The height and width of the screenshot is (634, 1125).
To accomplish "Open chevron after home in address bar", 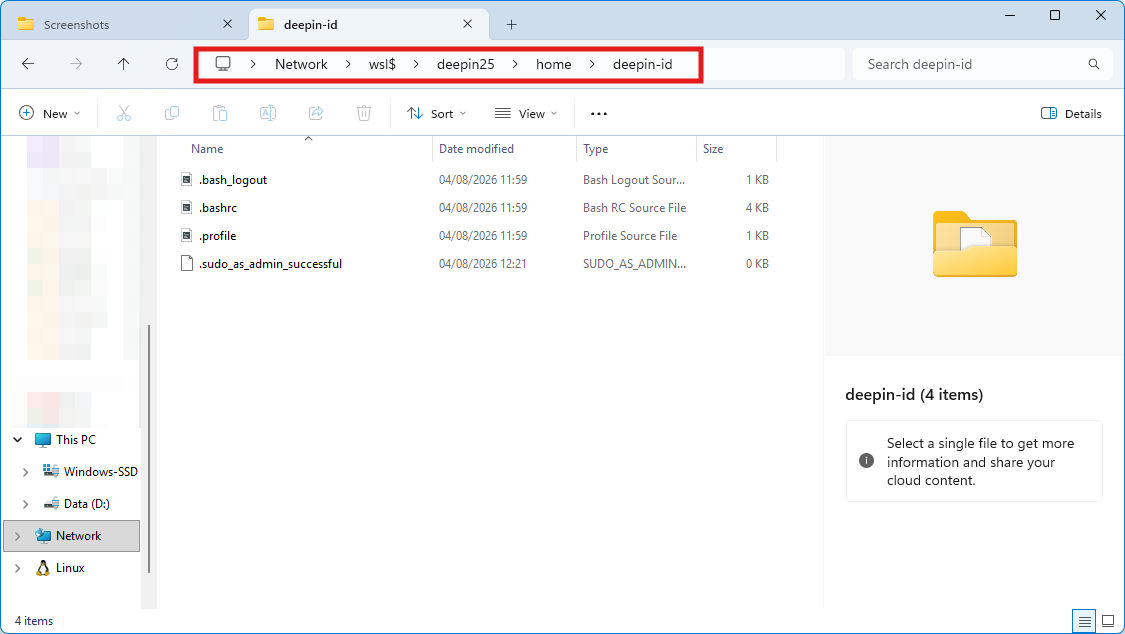I will click(592, 64).
